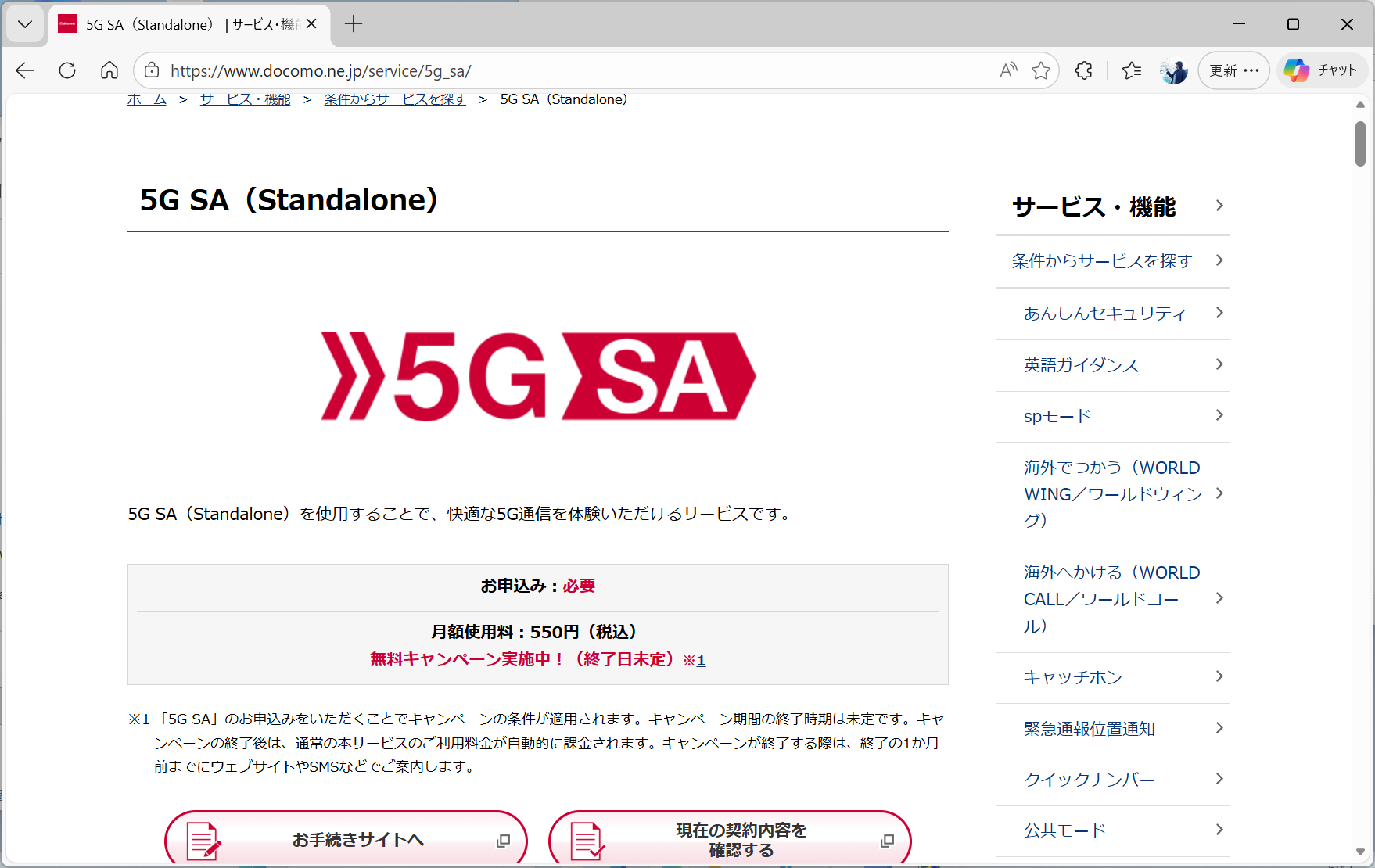Click chevron beside キャッチホン
Viewport: 1375px width, 868px height.
(x=1219, y=676)
